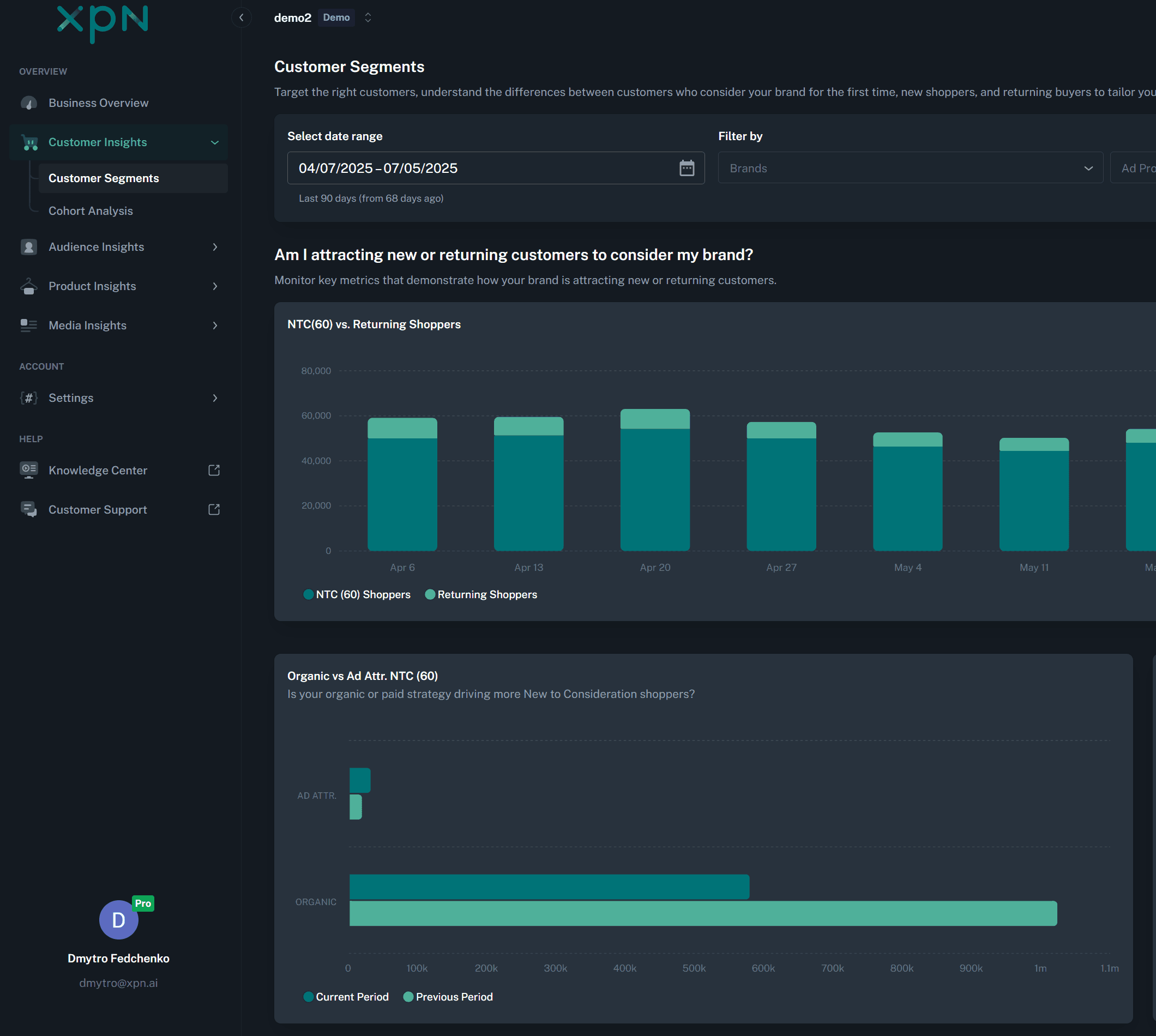Select the Customer Insights cart icon
1156x1036 pixels.
coord(28,142)
